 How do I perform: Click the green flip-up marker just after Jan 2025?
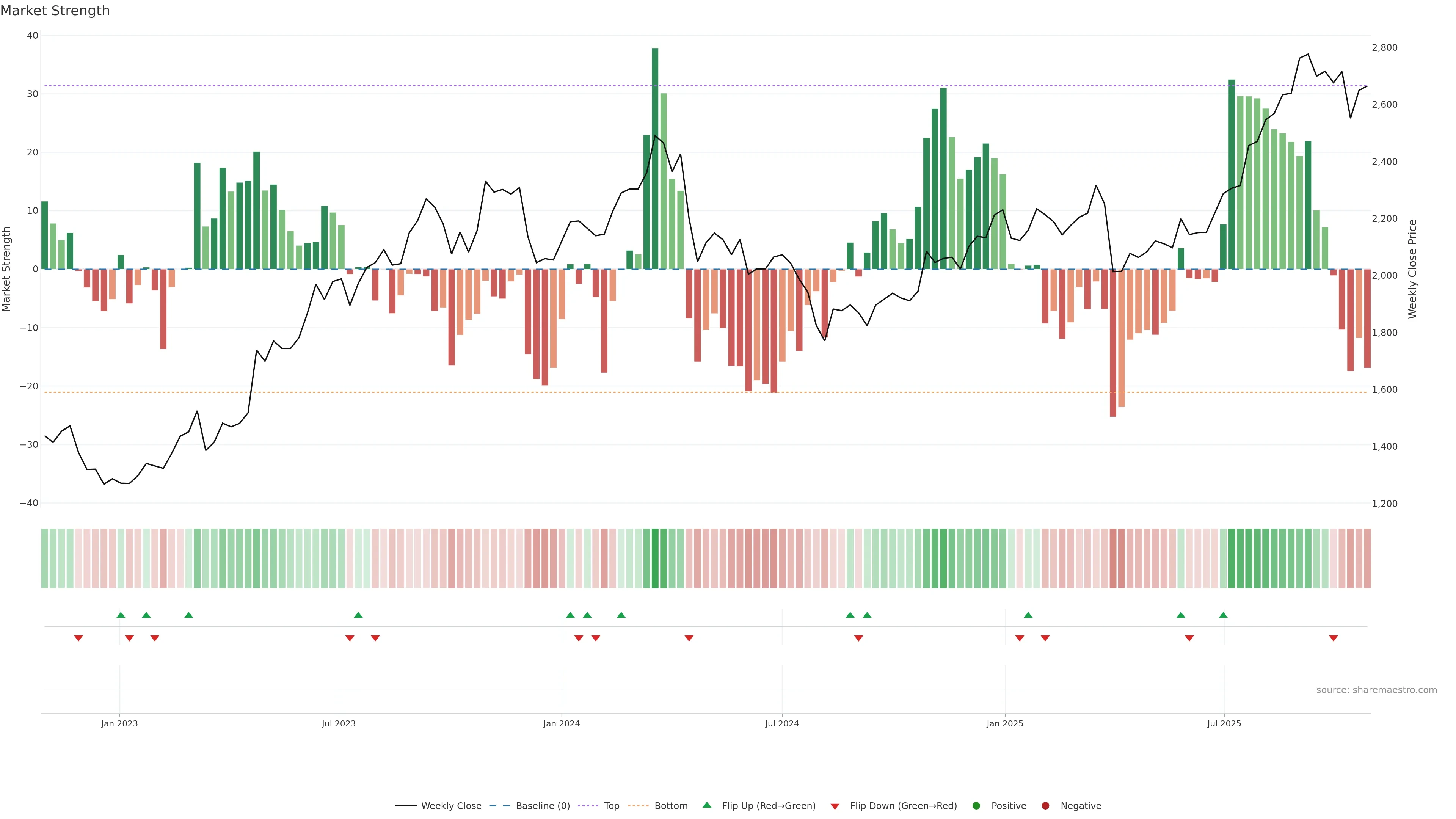1028,615
